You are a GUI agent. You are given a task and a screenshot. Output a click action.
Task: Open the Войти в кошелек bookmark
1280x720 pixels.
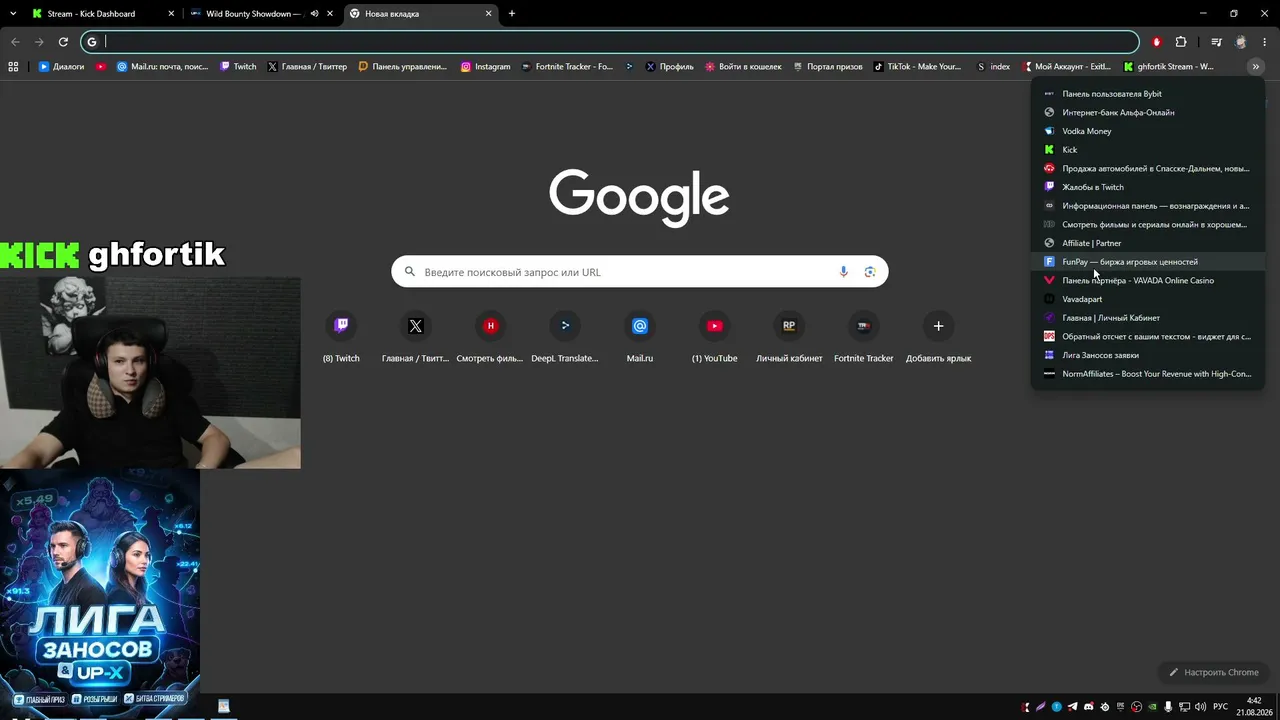tap(743, 67)
